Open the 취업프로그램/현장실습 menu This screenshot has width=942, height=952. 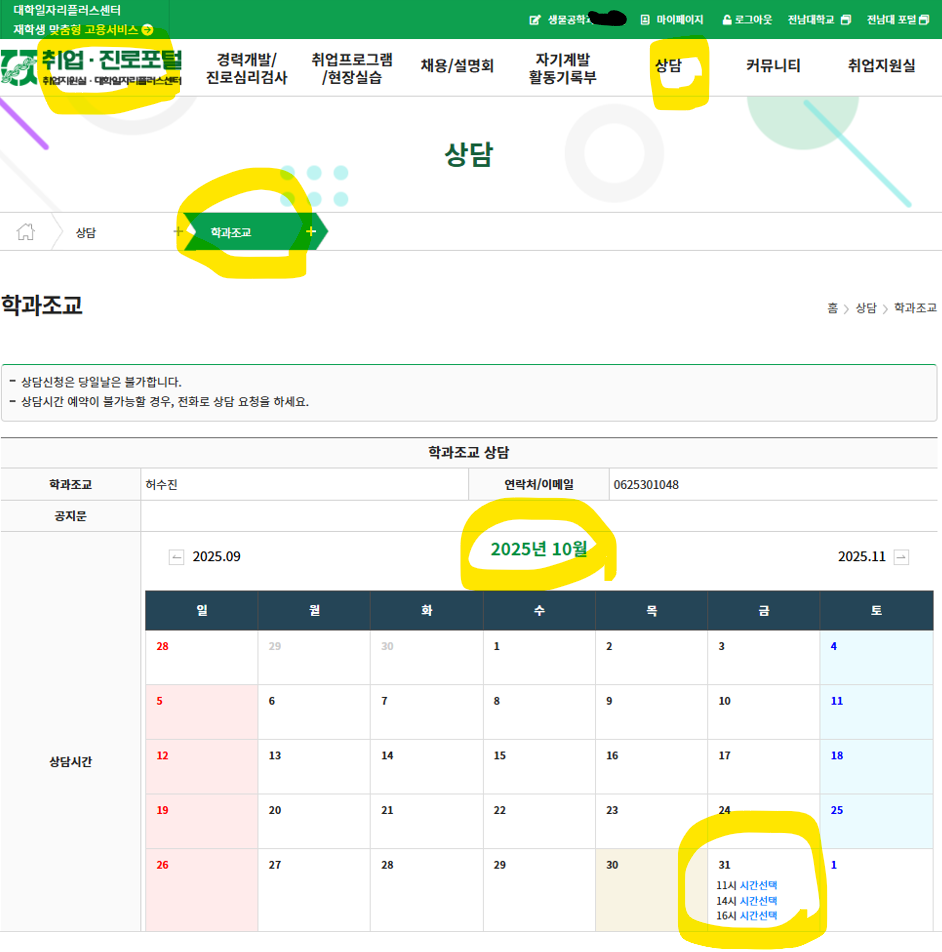351,67
